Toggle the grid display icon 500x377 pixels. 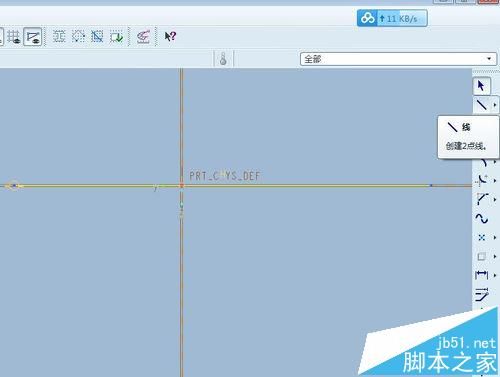click(x=14, y=36)
